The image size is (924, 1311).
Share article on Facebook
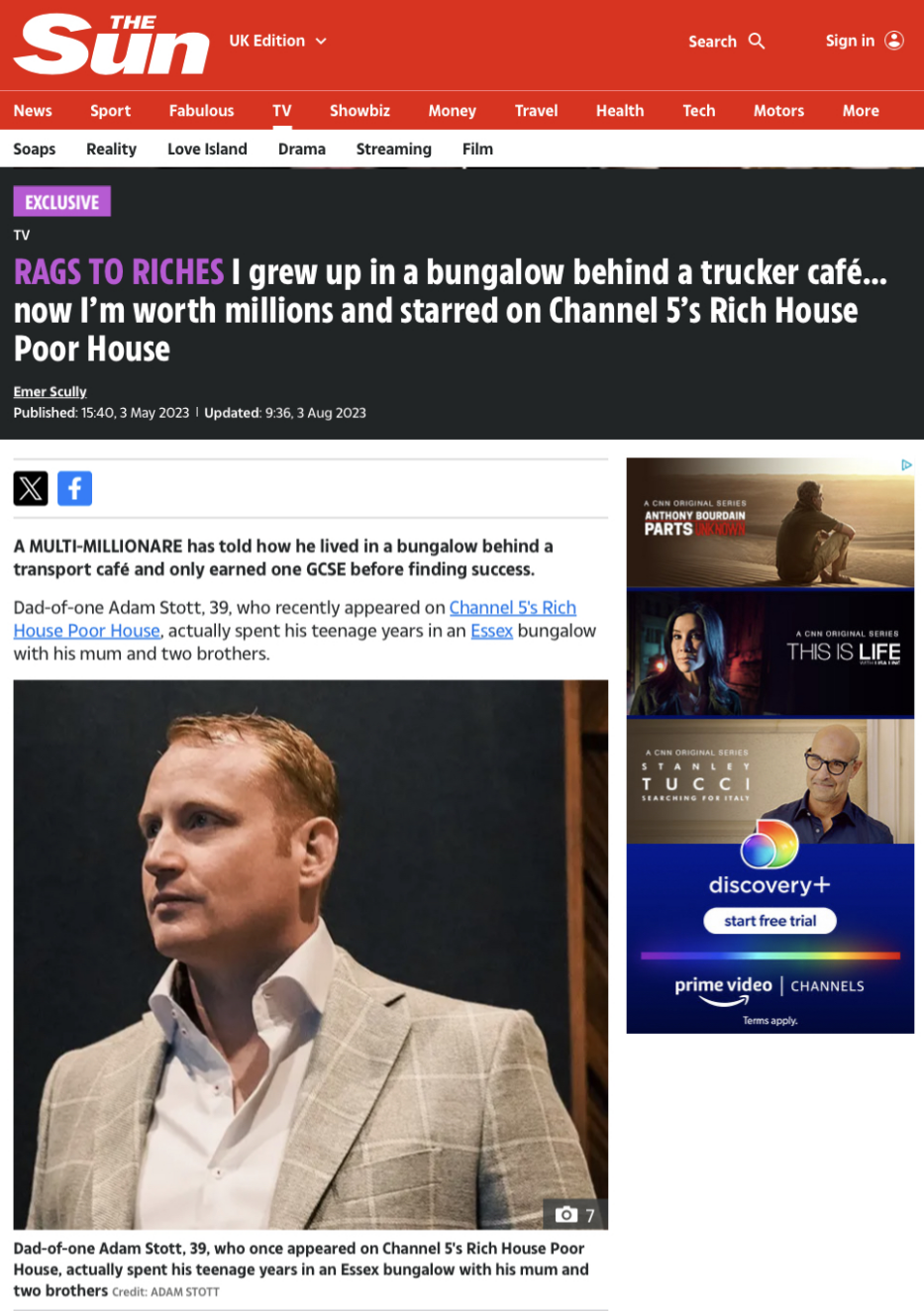point(74,488)
